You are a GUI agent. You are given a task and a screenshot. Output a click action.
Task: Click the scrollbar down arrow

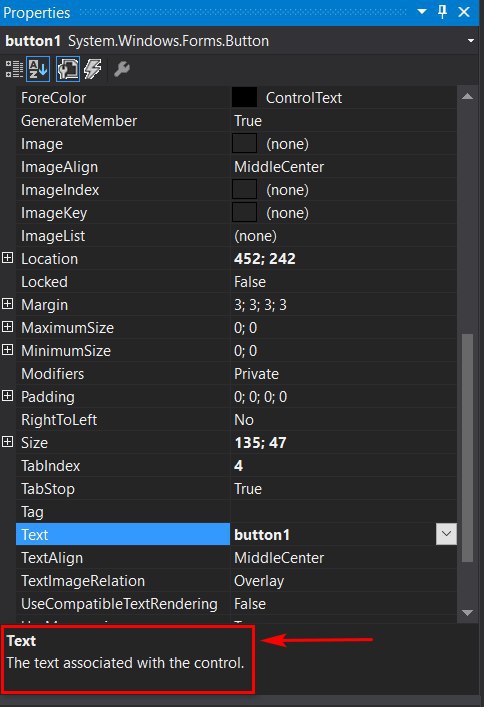coord(468,613)
